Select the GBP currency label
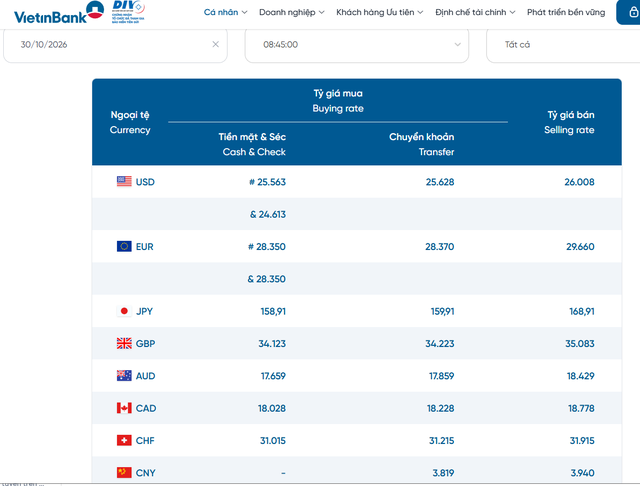The height and width of the screenshot is (486, 640). click(145, 344)
